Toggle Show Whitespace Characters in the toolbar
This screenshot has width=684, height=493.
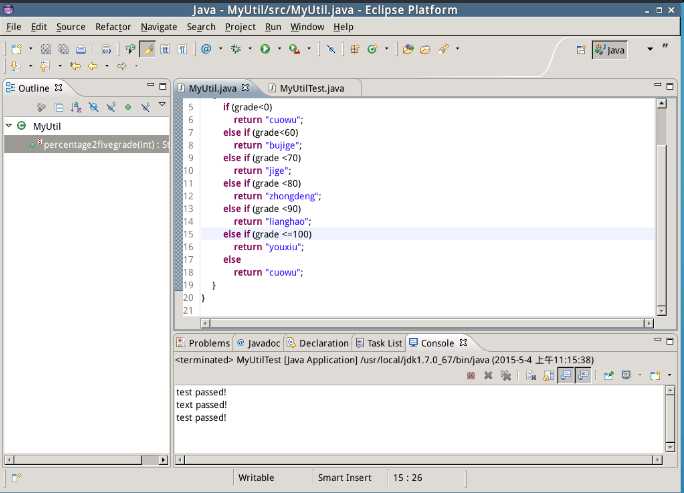(x=182, y=49)
